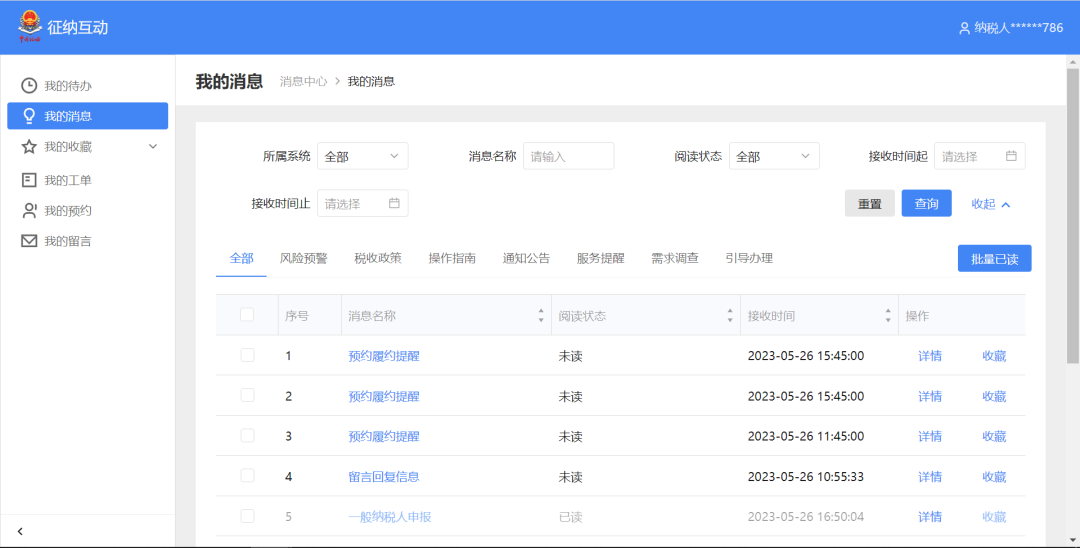Viewport: 1080px width, 548px height.
Task: Click the user avatar icon in header
Action: pyautogui.click(x=964, y=28)
